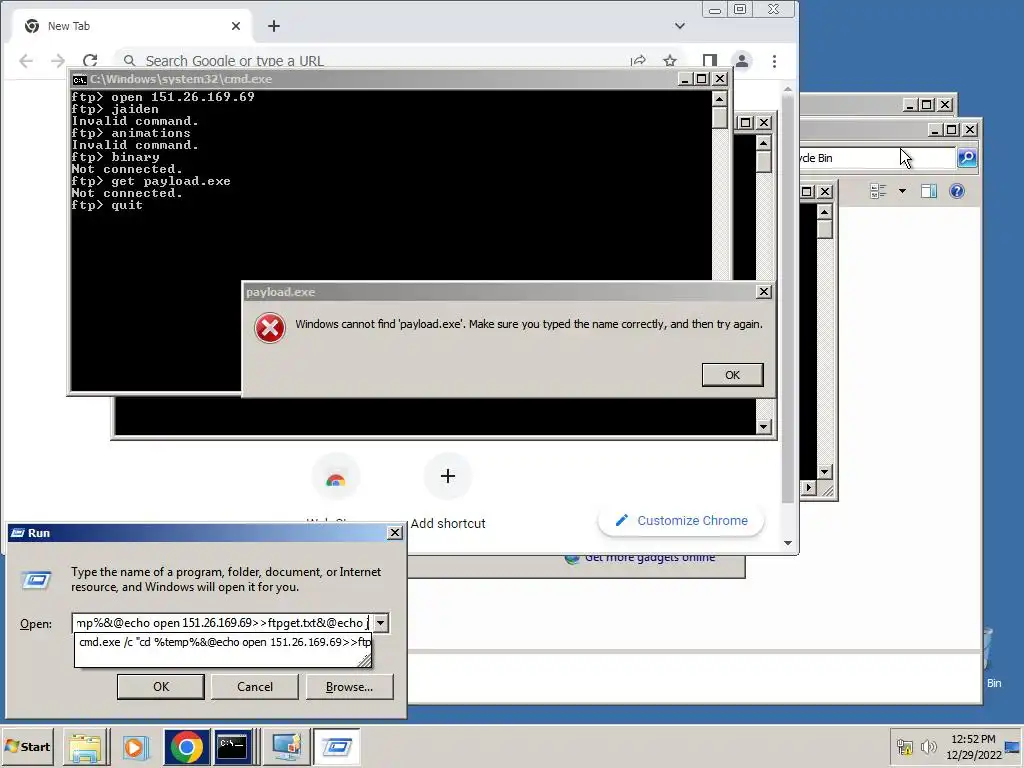
Task: Toggle preview pane in Recycle Bin window
Action: (929, 191)
